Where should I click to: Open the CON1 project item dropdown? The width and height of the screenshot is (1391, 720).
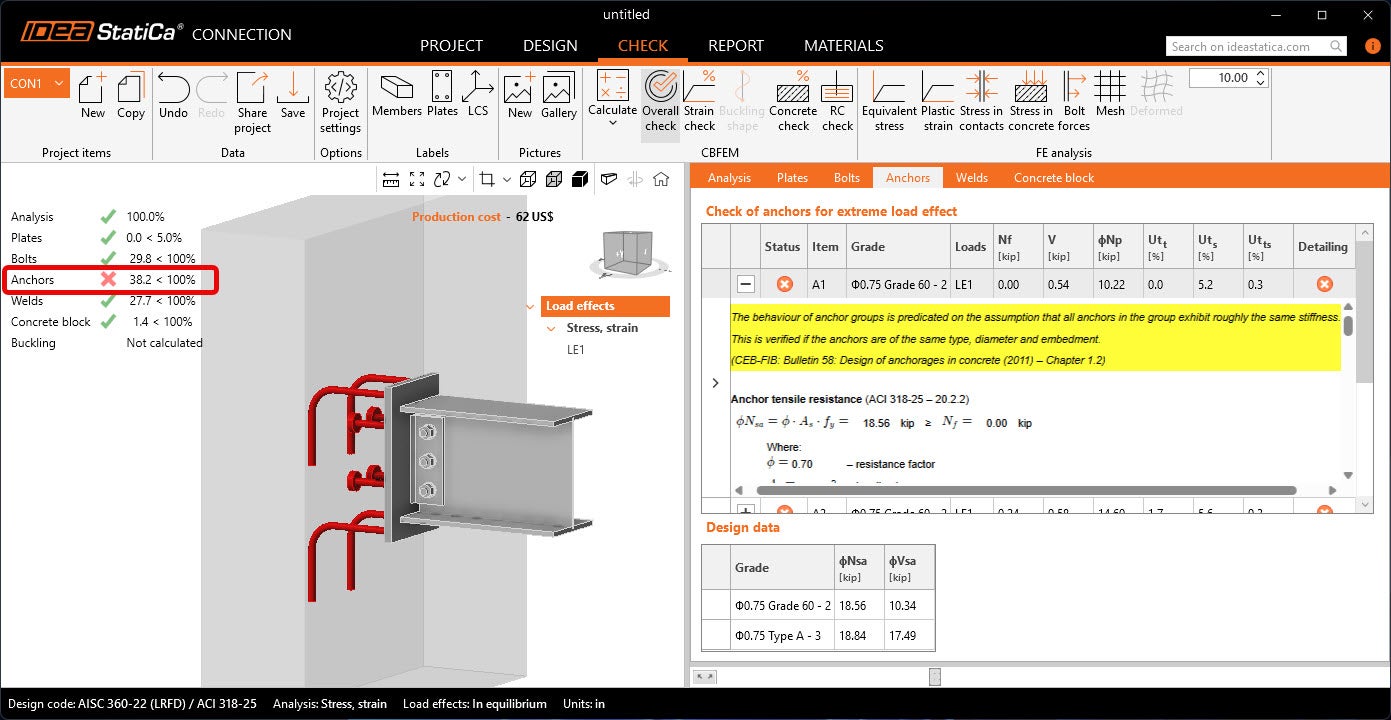(x=59, y=84)
